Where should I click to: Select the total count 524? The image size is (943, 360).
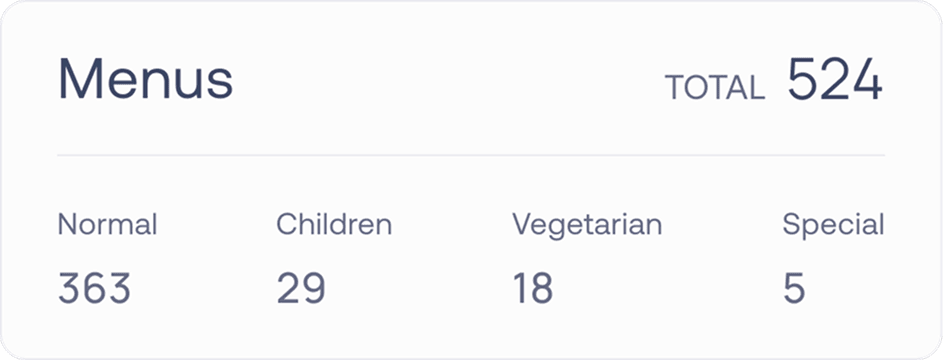pyautogui.click(x=835, y=79)
